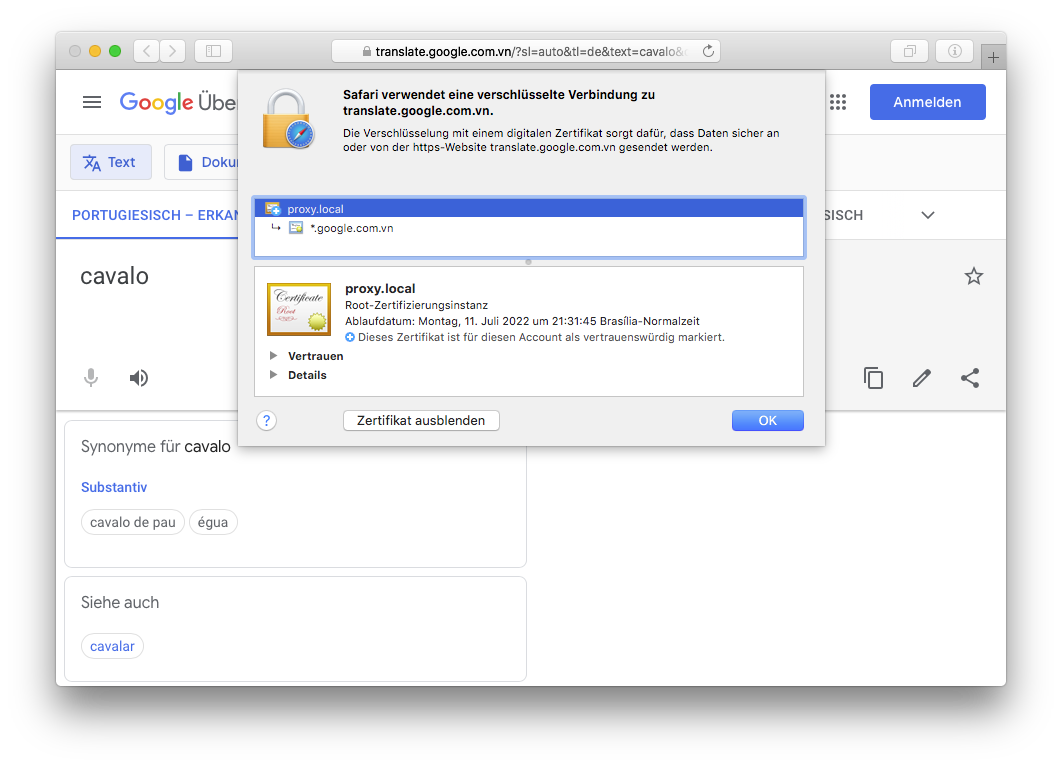The height and width of the screenshot is (766, 1062).
Task: Copy translation using copy icon
Action: tap(873, 378)
